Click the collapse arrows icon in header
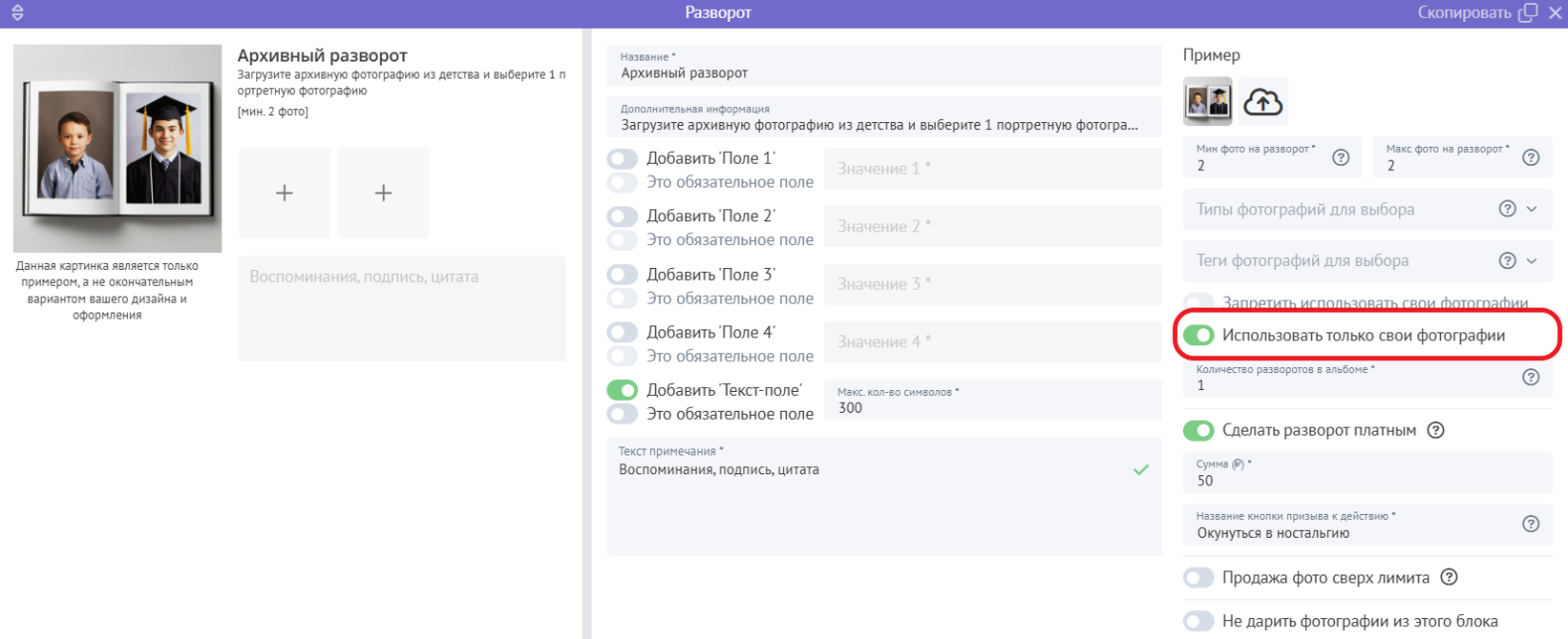The height and width of the screenshot is (639, 1568). click(17, 13)
